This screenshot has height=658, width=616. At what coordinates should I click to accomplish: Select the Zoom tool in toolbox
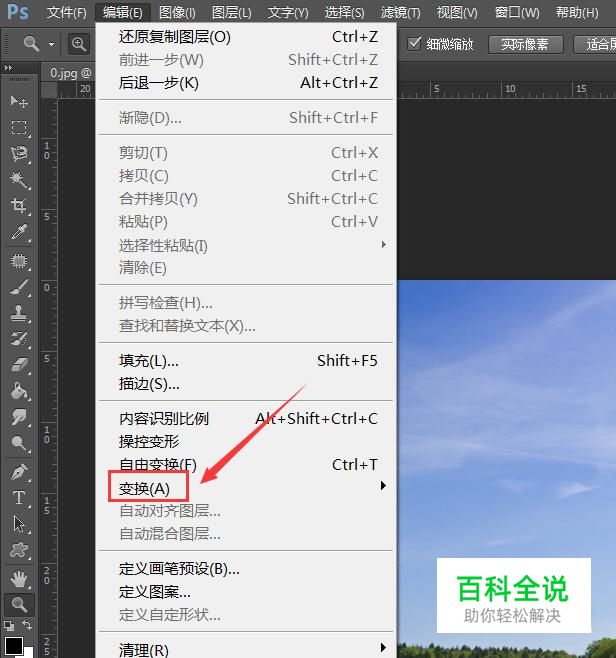pyautogui.click(x=19, y=604)
